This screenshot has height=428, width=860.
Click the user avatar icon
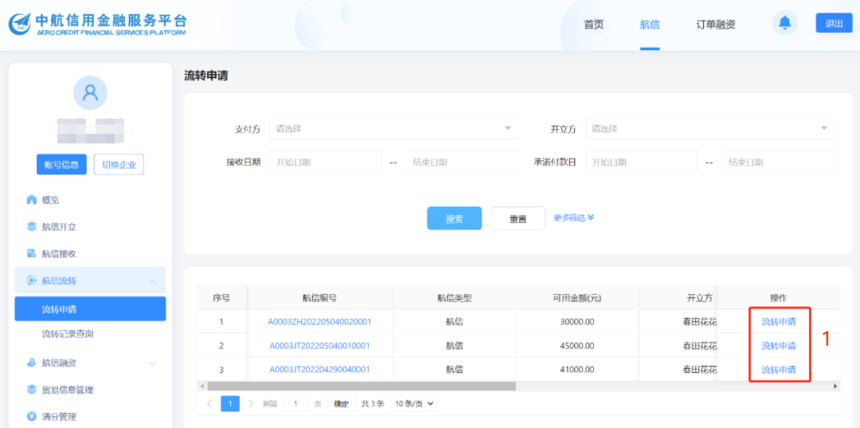90,94
